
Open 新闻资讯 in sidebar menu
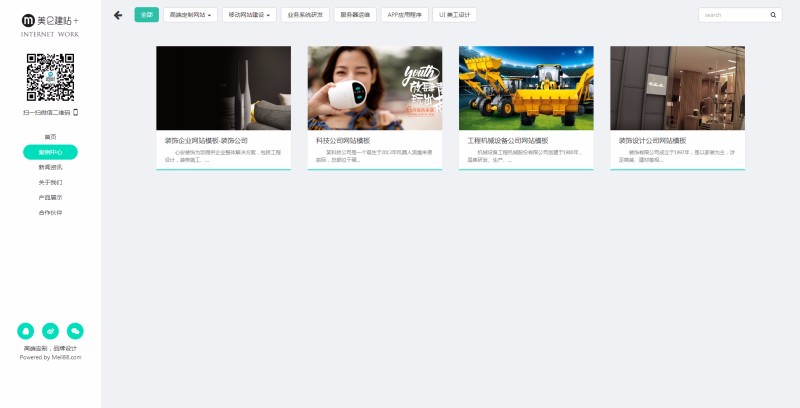tap(51, 167)
